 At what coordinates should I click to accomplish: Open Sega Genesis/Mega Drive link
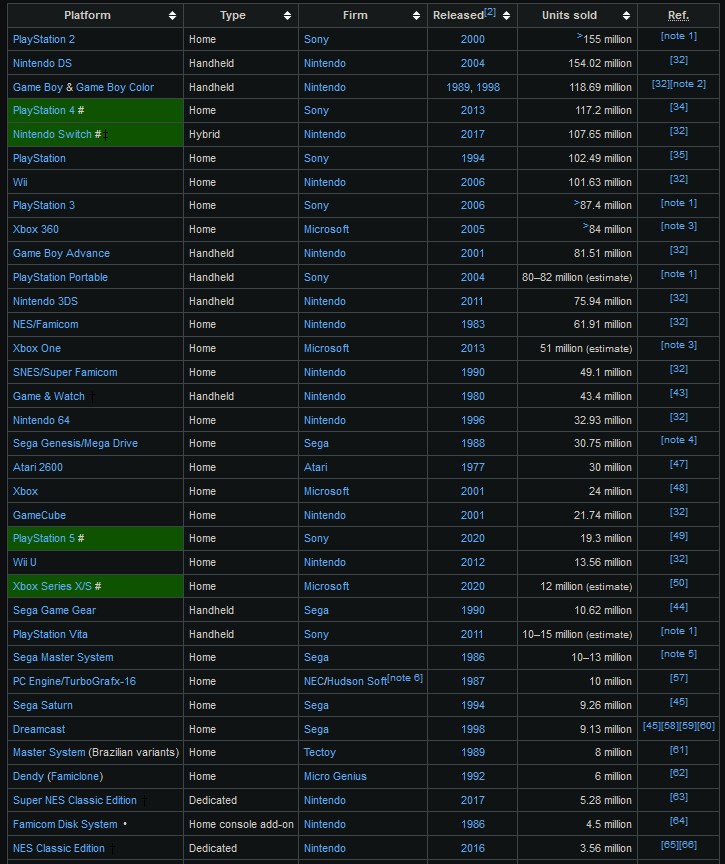(75, 444)
